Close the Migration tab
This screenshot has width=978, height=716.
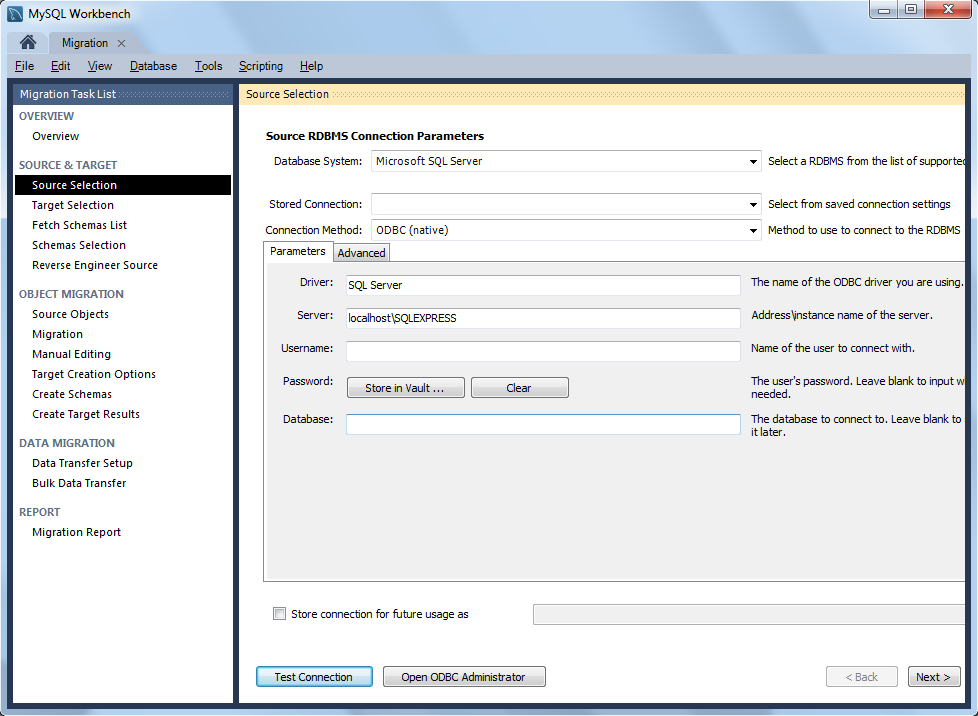[x=122, y=43]
